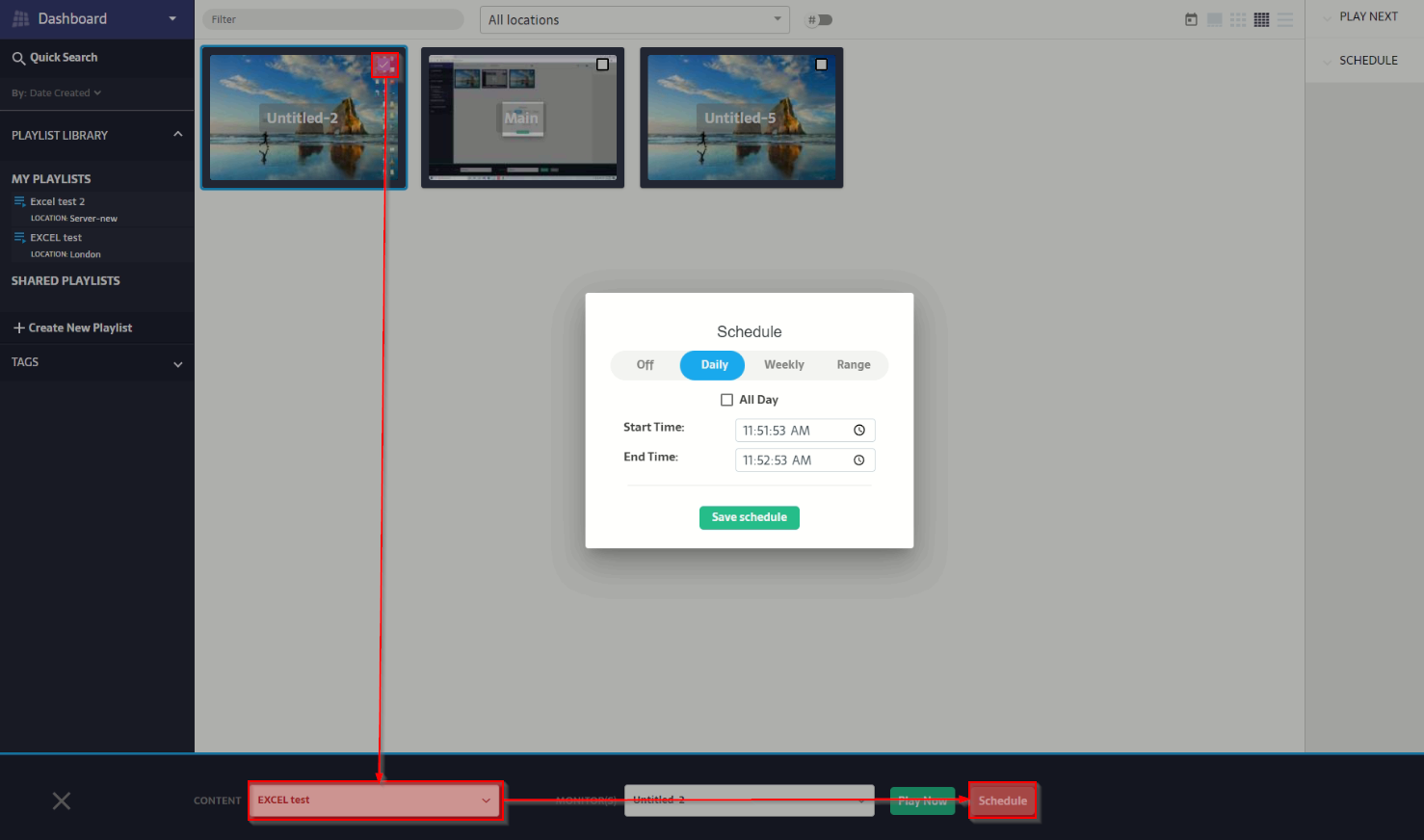Click the clock icon in End Time field
Image resolution: width=1424 pixels, height=840 pixels.
pyautogui.click(x=858, y=460)
